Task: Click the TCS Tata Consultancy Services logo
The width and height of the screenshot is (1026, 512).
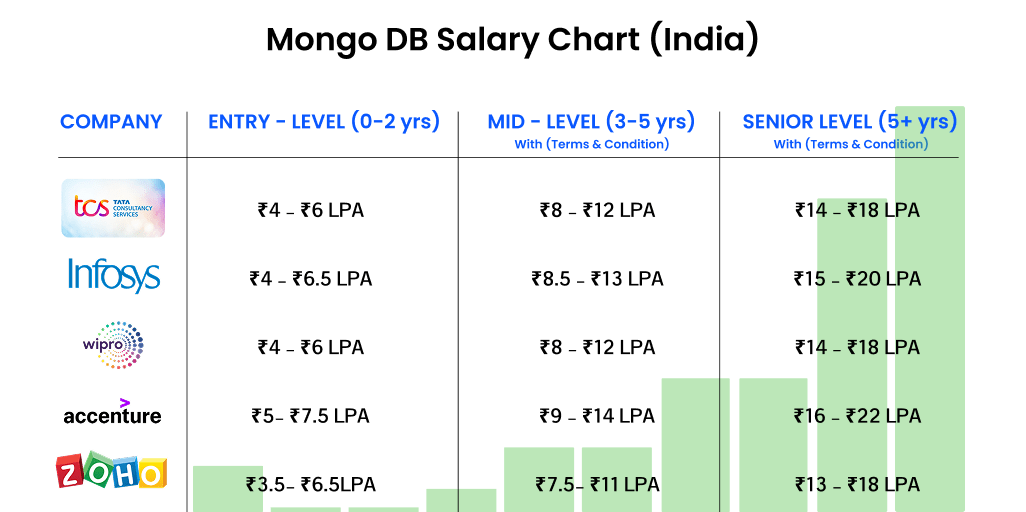Action: [x=113, y=208]
